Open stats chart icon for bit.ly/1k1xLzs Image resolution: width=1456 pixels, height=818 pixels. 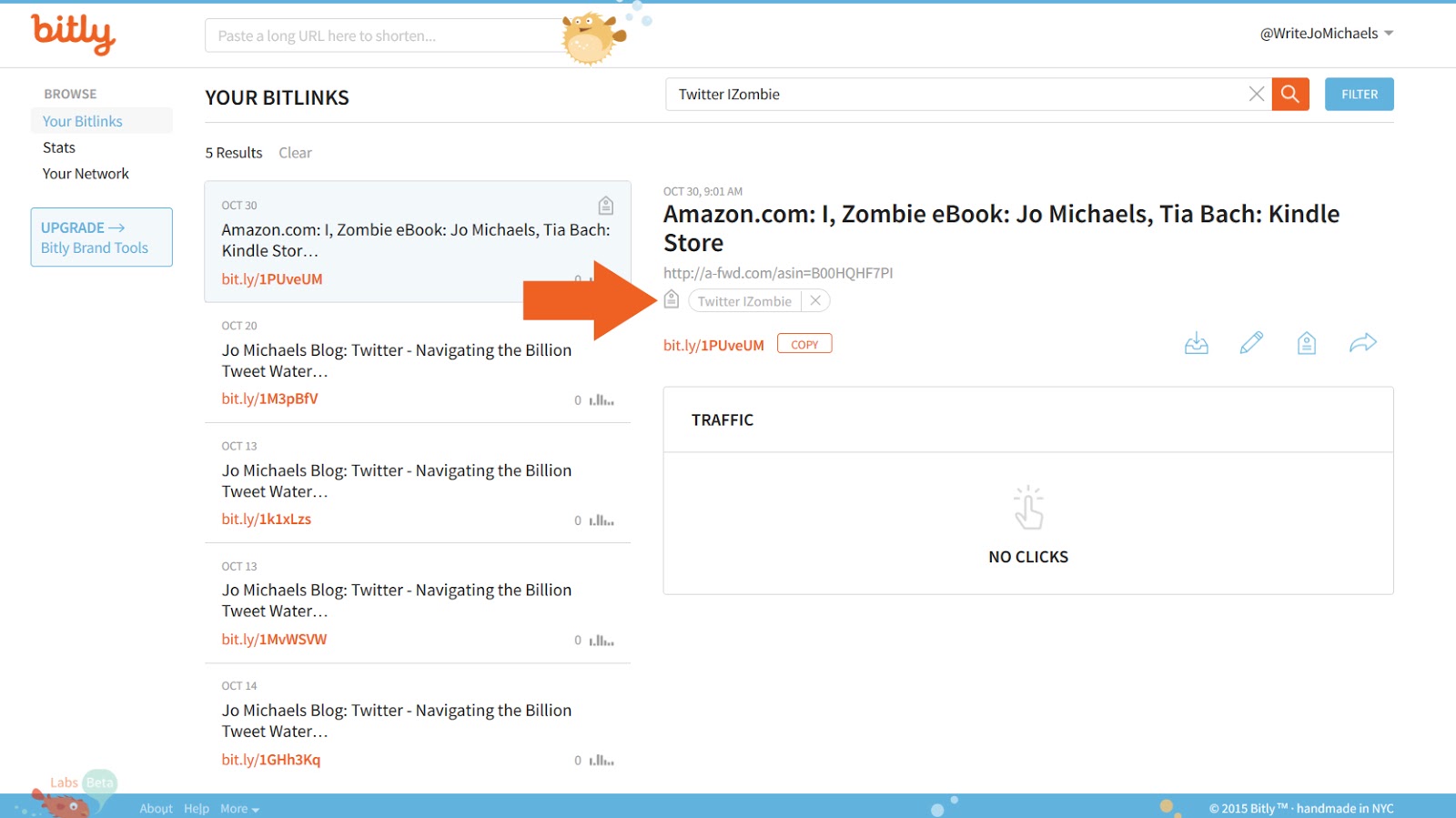(x=602, y=520)
